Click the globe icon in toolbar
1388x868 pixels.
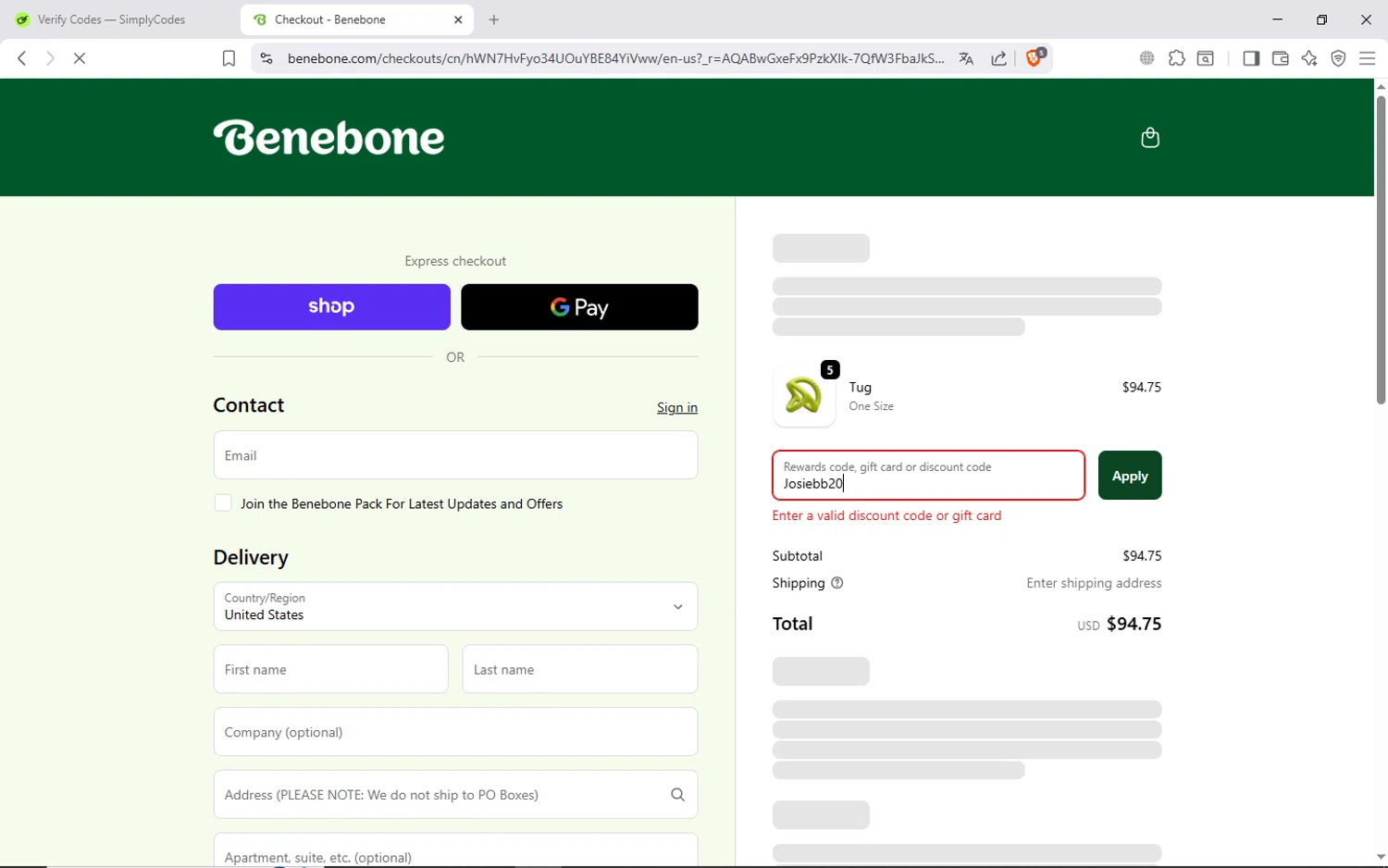(1147, 58)
